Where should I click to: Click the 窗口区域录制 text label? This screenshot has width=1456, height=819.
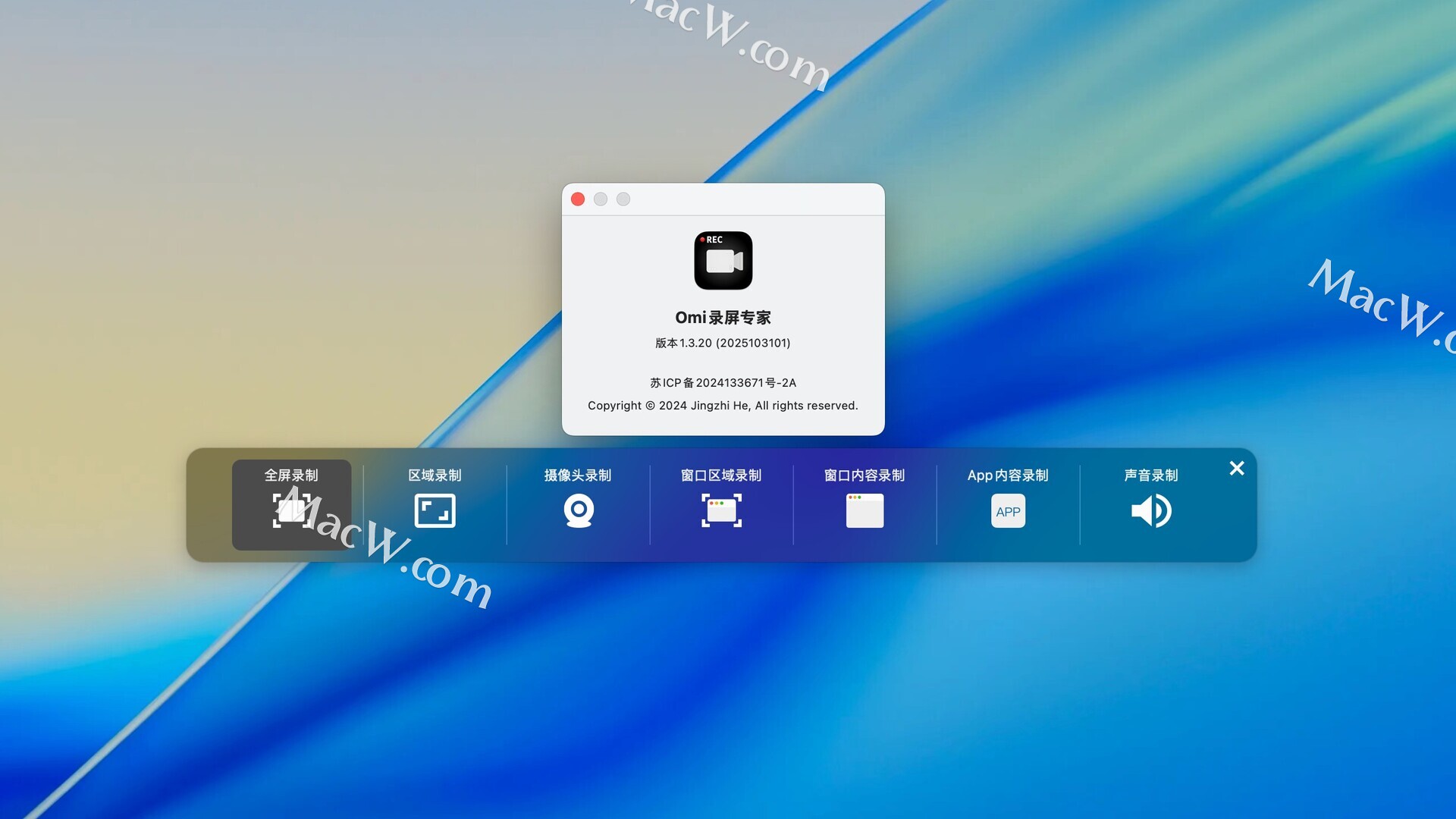click(721, 475)
